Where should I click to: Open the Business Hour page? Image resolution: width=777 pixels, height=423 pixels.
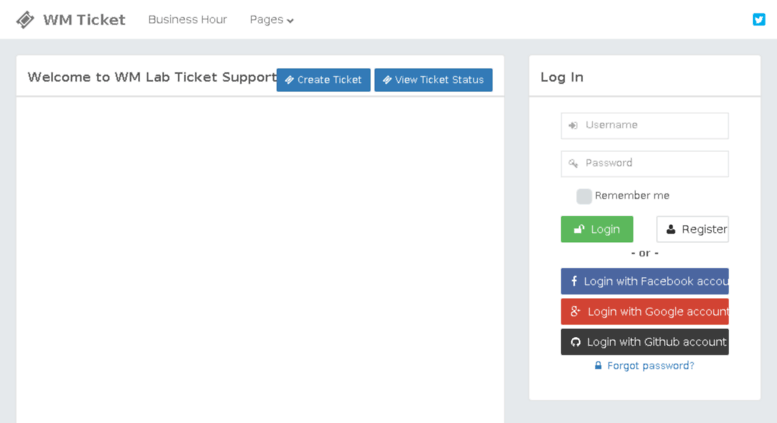pyautogui.click(x=187, y=19)
